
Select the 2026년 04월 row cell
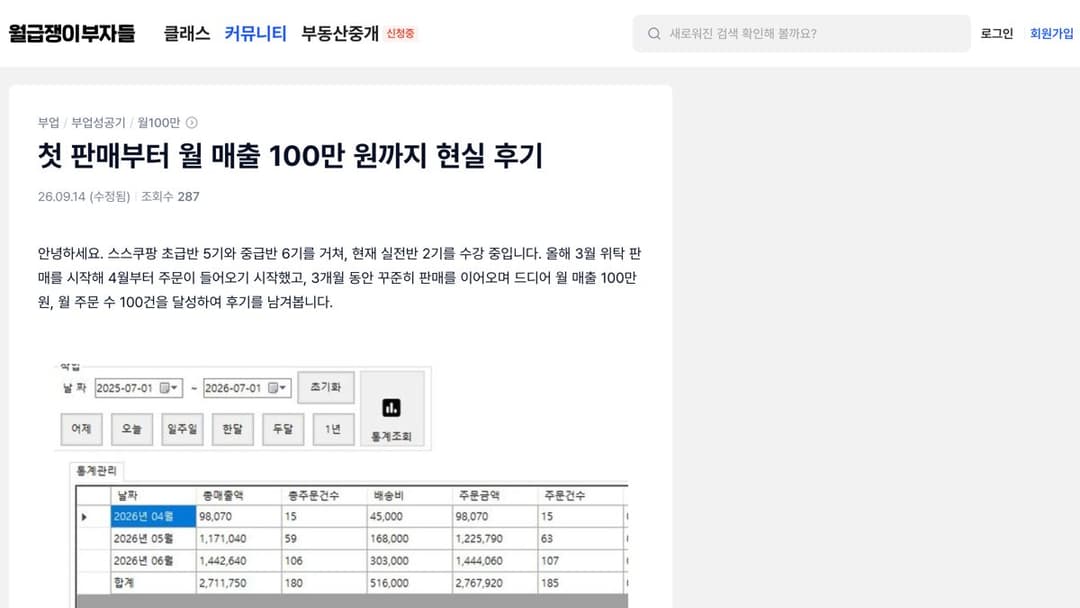[153, 516]
